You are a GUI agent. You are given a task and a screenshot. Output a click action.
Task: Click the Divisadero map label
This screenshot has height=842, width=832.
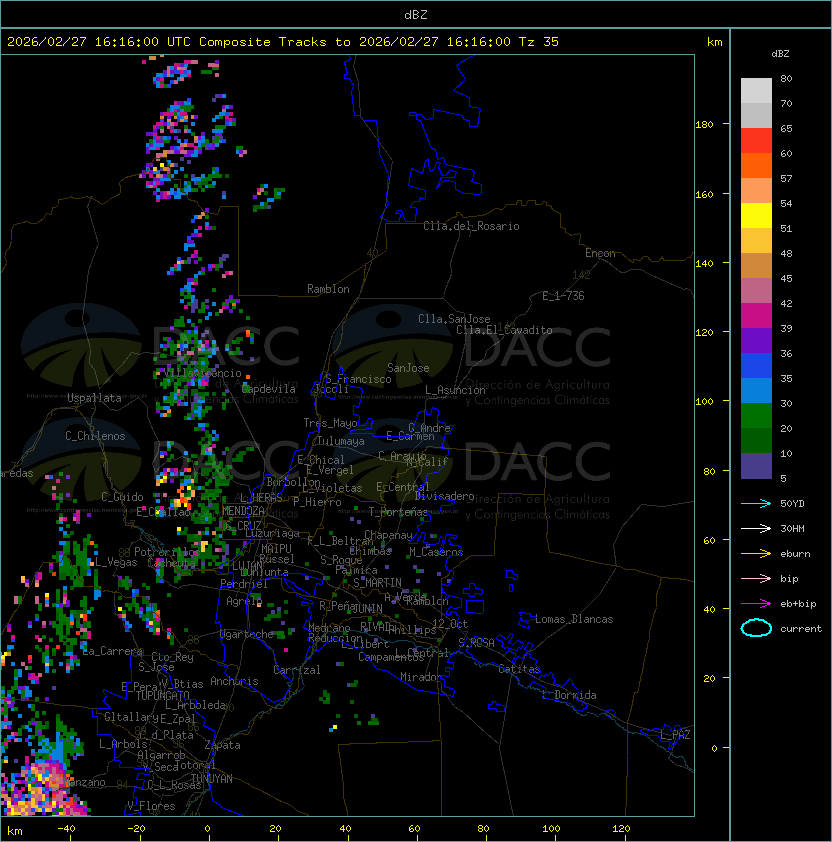[444, 496]
